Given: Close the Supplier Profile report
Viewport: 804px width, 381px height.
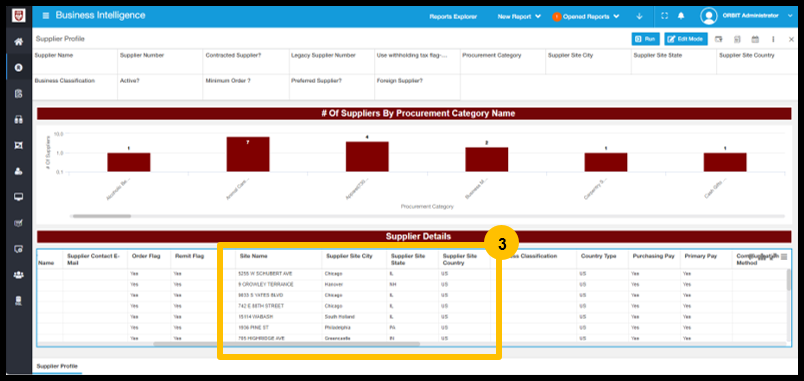Looking at the screenshot, I should (x=791, y=39).
